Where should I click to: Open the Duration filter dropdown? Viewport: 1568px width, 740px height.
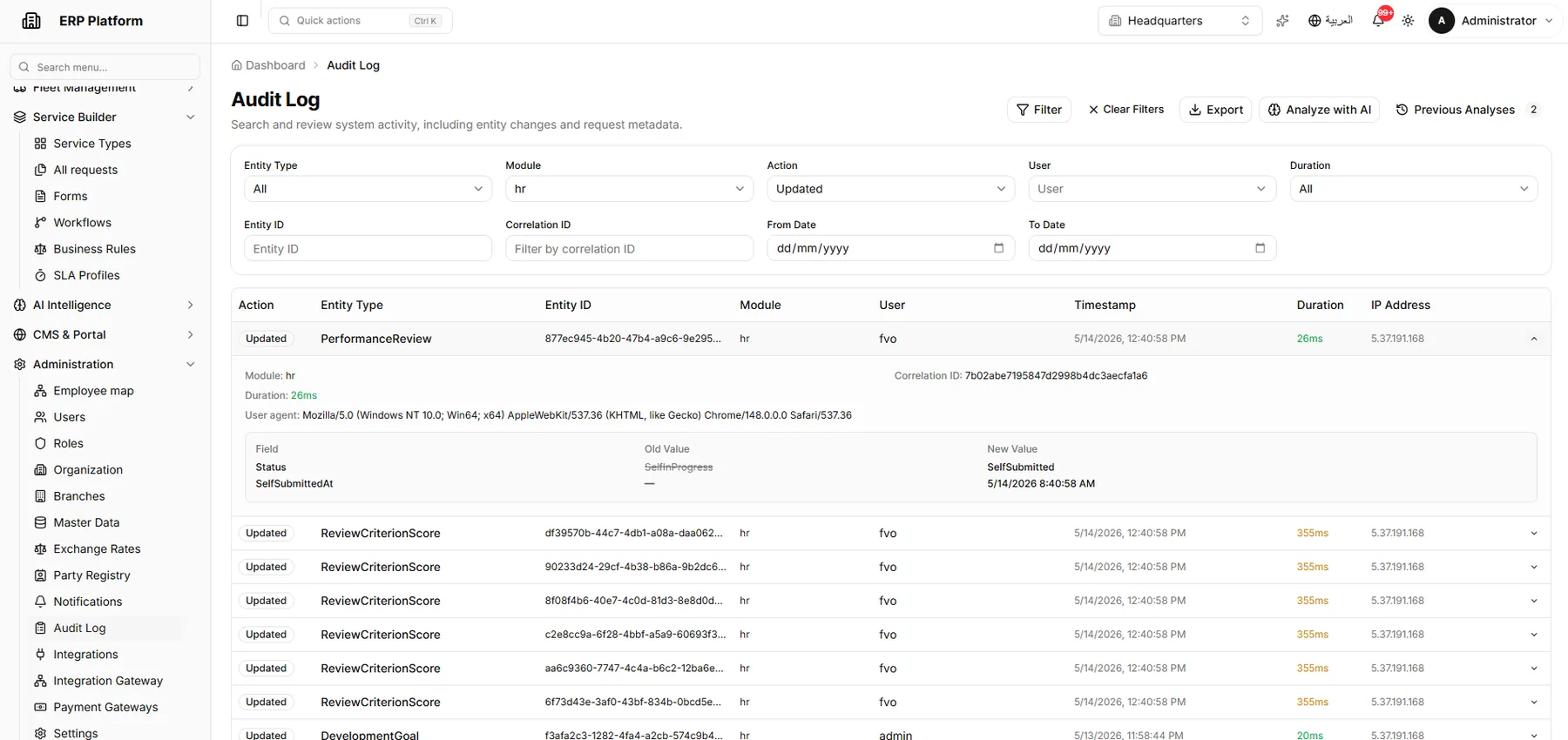click(x=1413, y=189)
